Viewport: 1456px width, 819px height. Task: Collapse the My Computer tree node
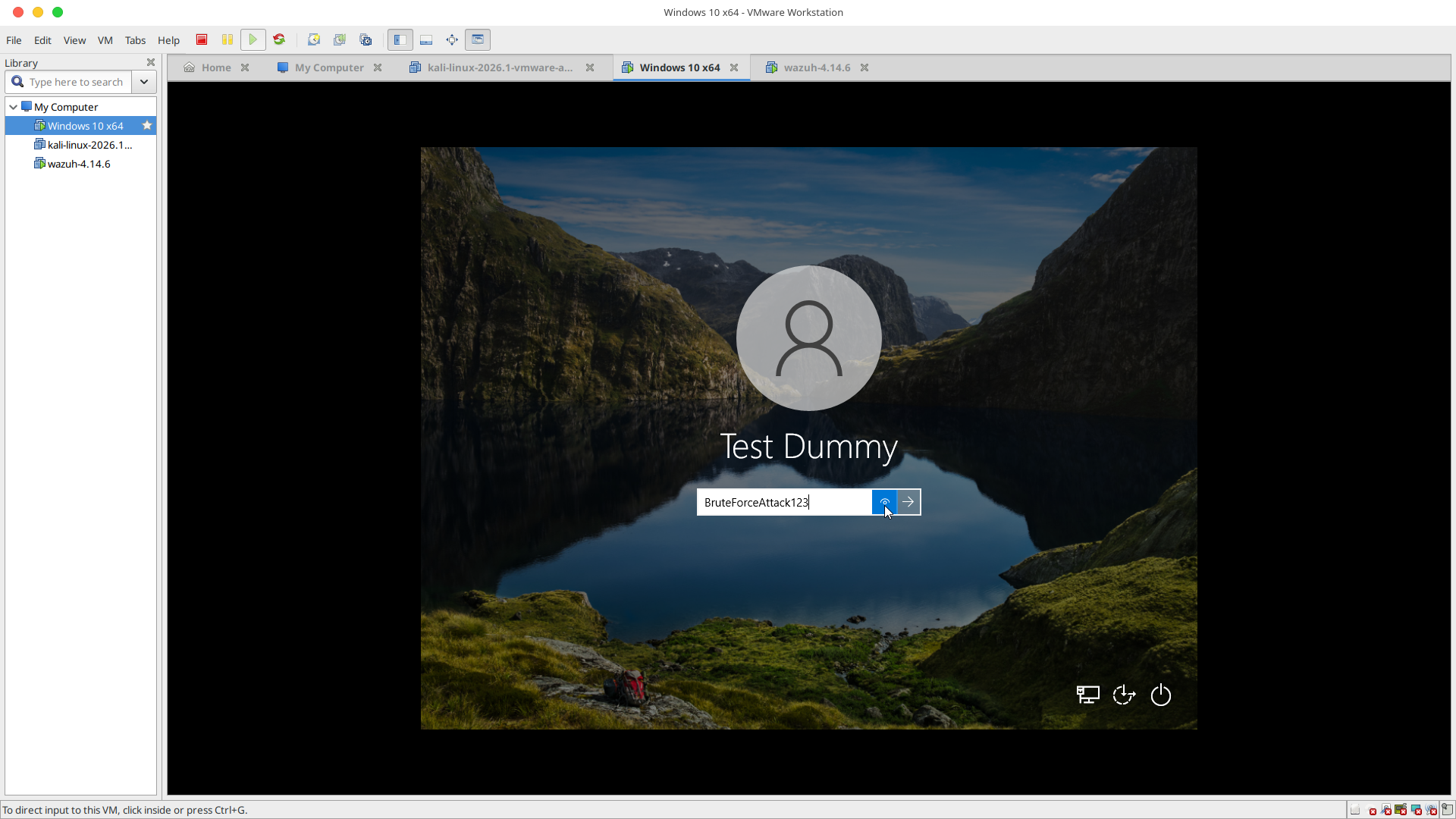13,107
